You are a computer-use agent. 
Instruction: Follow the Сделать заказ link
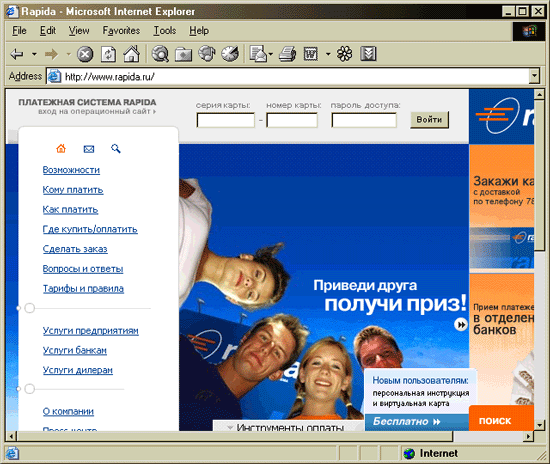tap(75, 249)
